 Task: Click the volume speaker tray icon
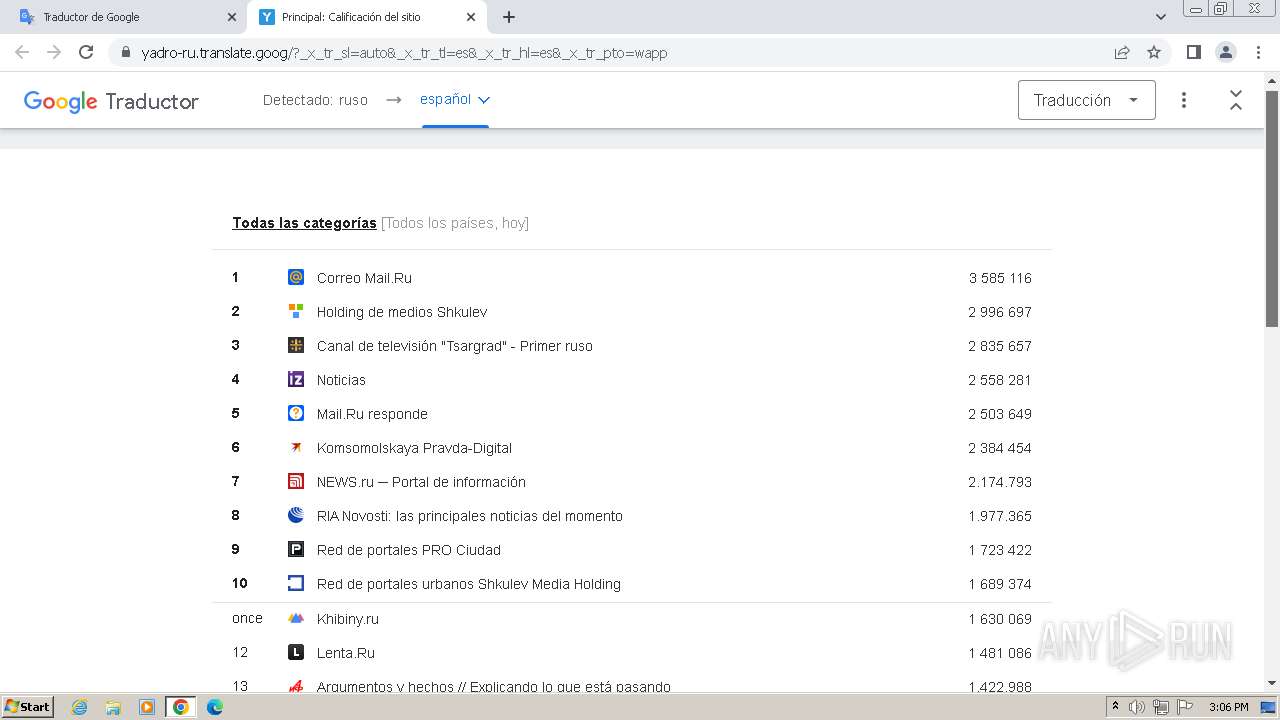click(1137, 707)
